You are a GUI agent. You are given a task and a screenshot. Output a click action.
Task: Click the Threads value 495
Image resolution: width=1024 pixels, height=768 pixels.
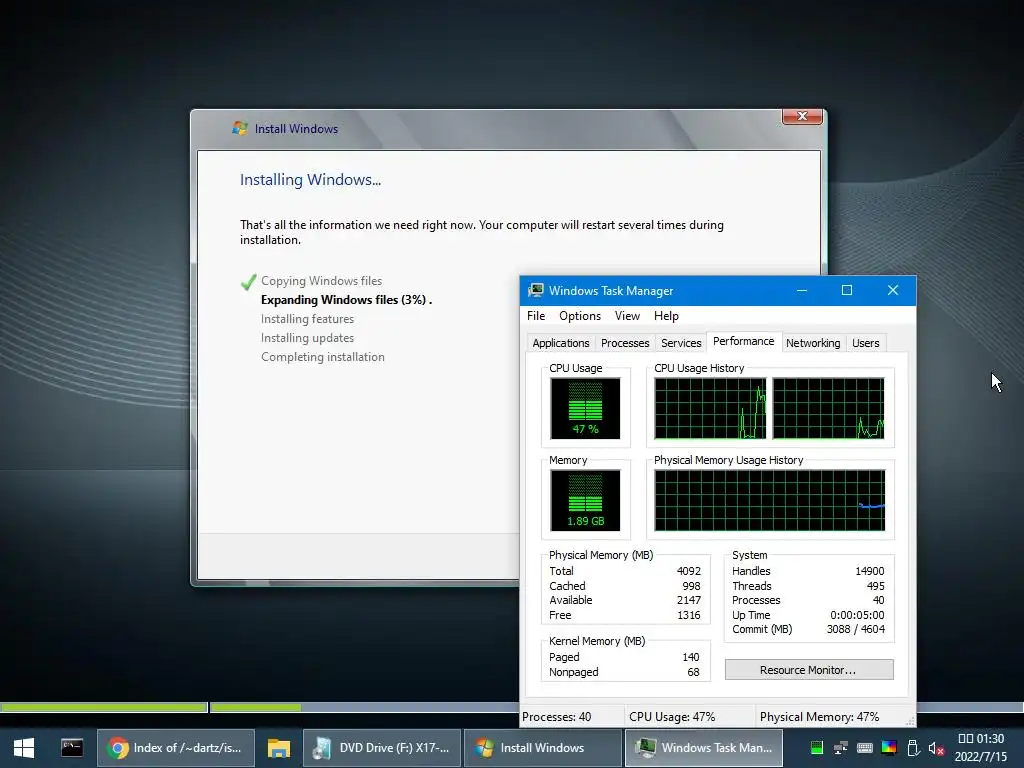pyautogui.click(x=875, y=586)
